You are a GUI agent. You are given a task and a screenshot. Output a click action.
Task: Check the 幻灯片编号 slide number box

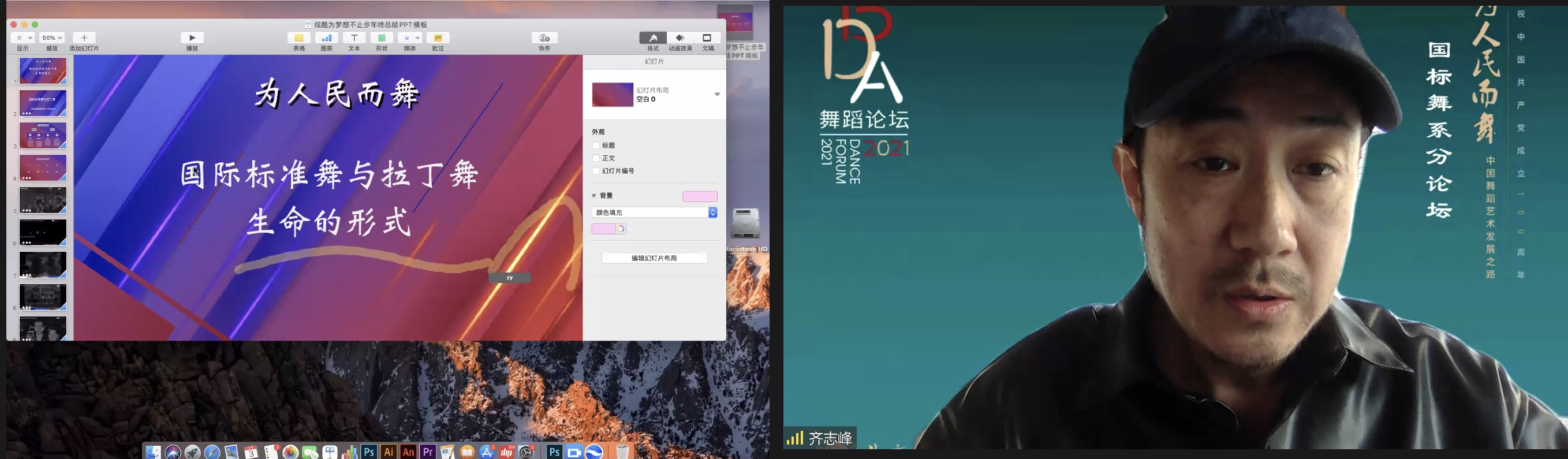coord(596,171)
